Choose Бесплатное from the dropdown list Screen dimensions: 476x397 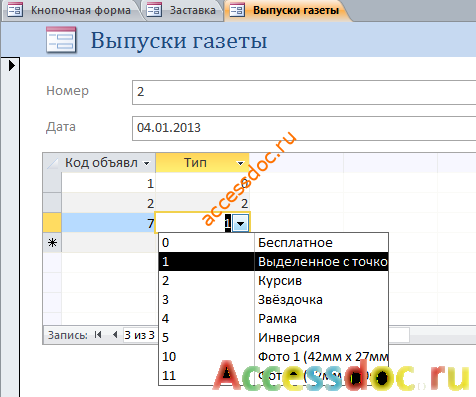[273, 242]
